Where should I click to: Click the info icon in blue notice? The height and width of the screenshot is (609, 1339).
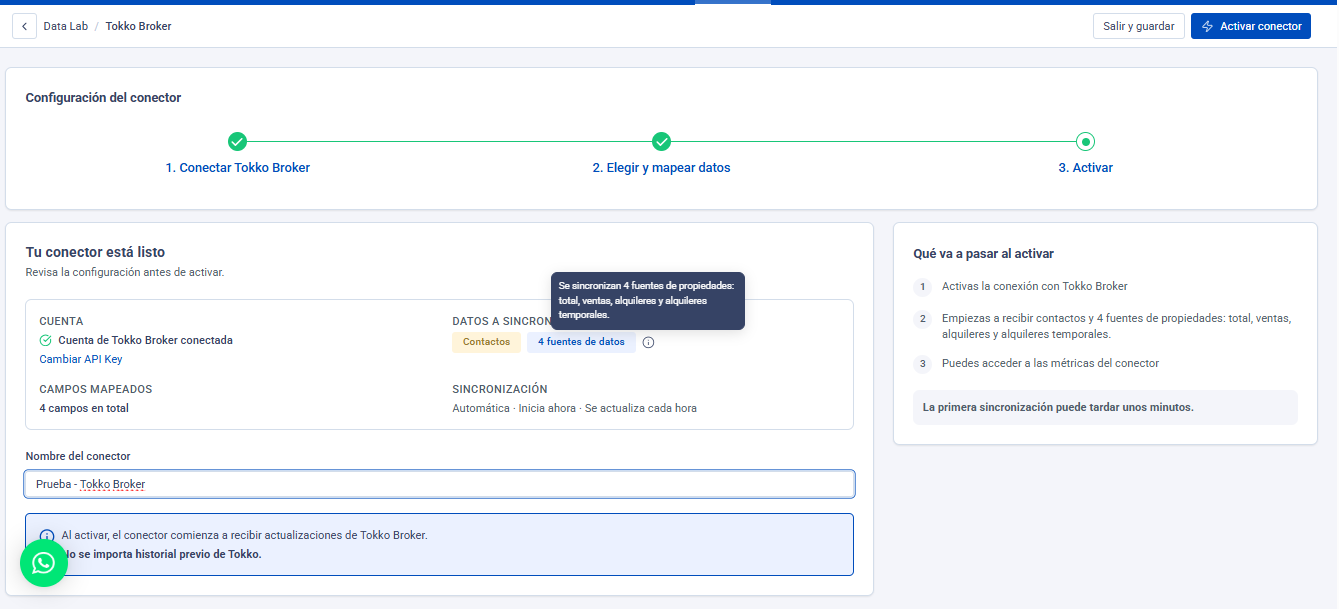(x=46, y=536)
